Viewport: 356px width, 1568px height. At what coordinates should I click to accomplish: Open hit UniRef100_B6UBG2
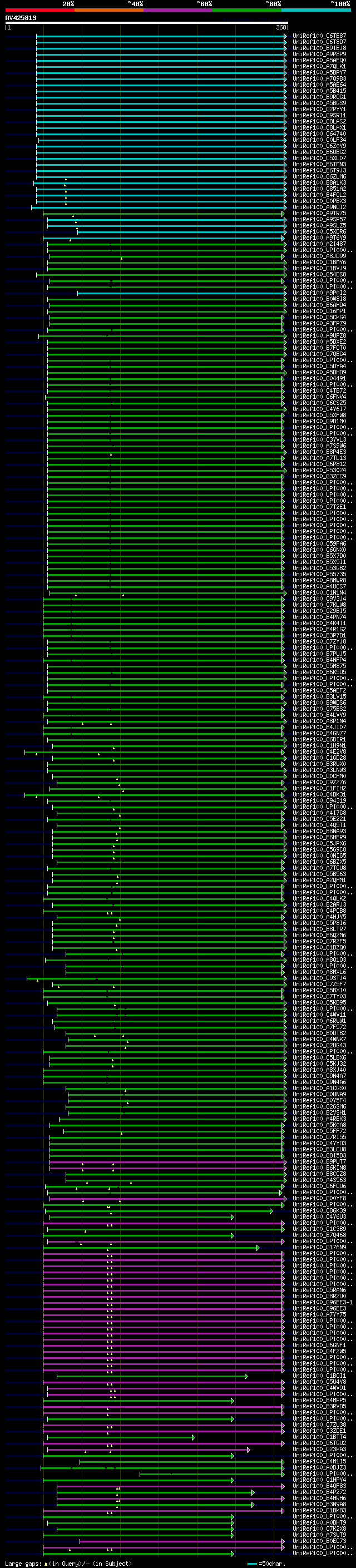[x=319, y=152]
